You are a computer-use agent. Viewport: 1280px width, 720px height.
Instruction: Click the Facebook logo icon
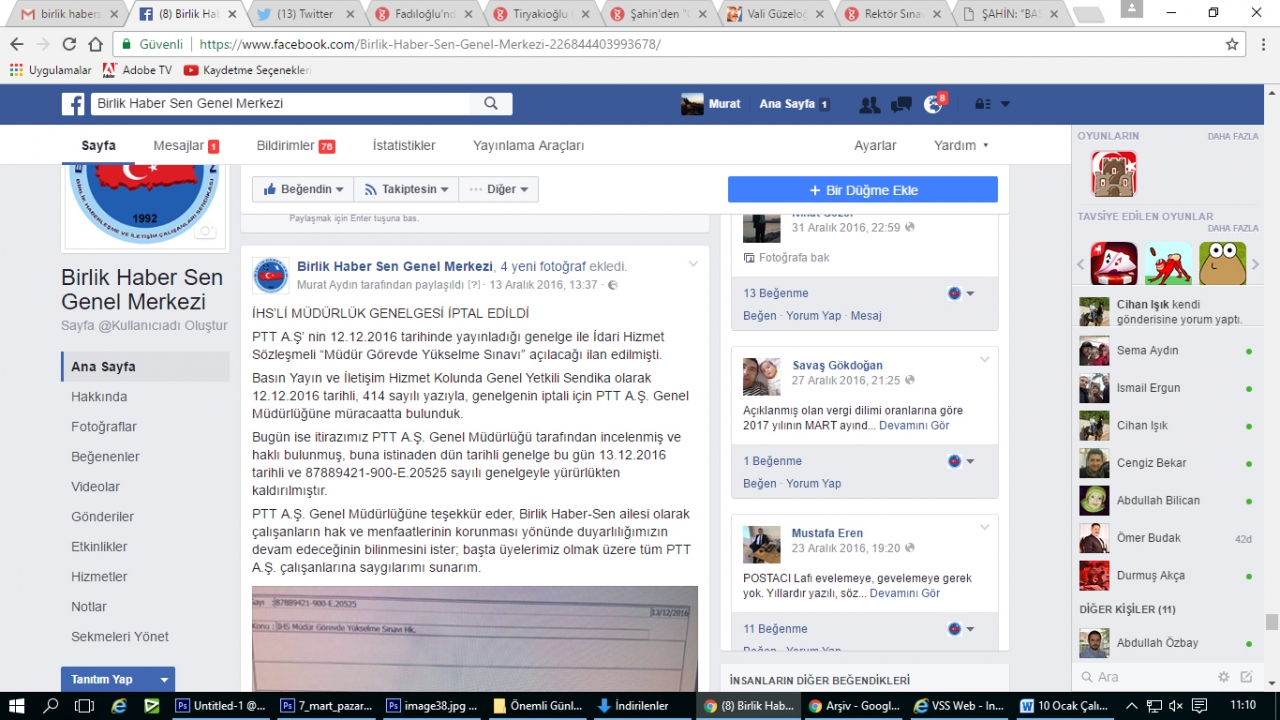[73, 104]
